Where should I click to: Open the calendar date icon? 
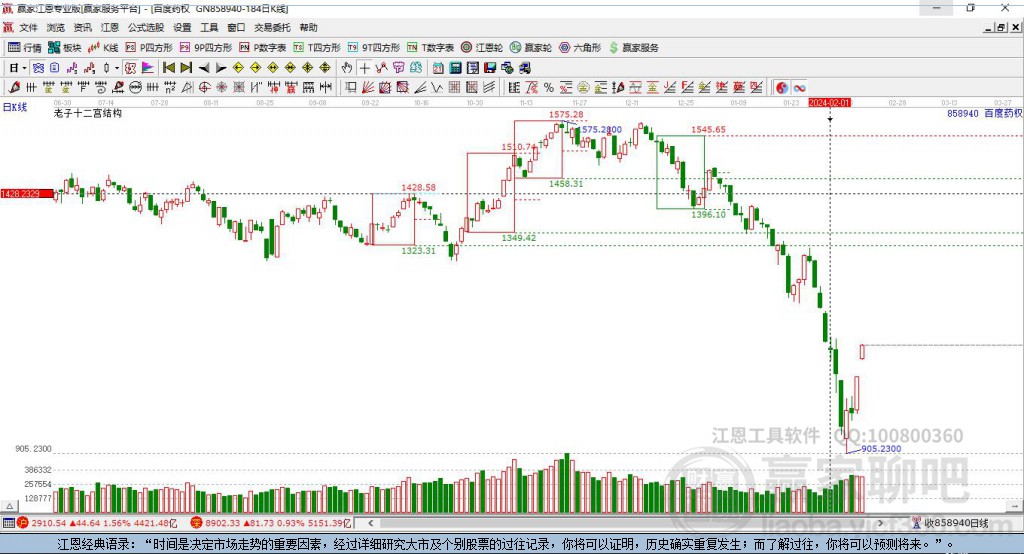[x=438, y=68]
